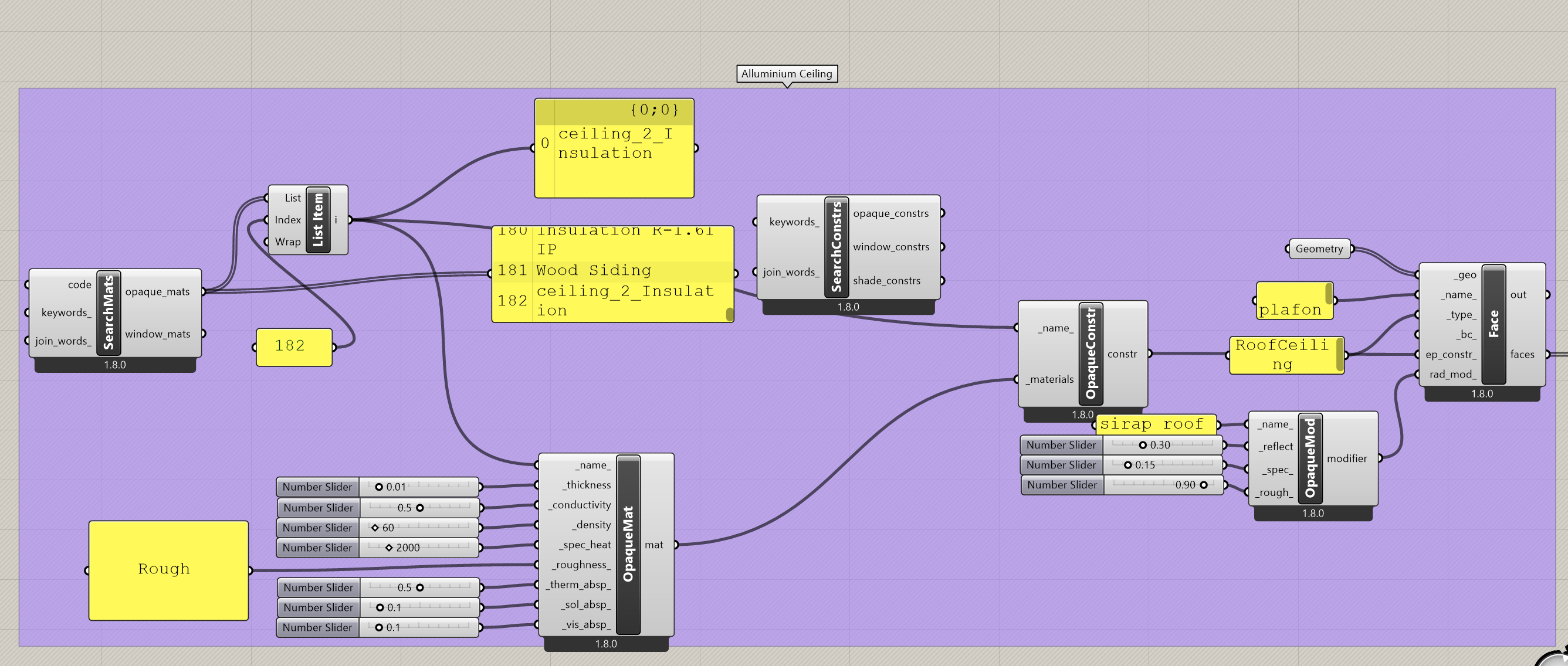Click the _reflect input of OpaqueMod
Screen dimensions: 1568x666
(1276, 446)
